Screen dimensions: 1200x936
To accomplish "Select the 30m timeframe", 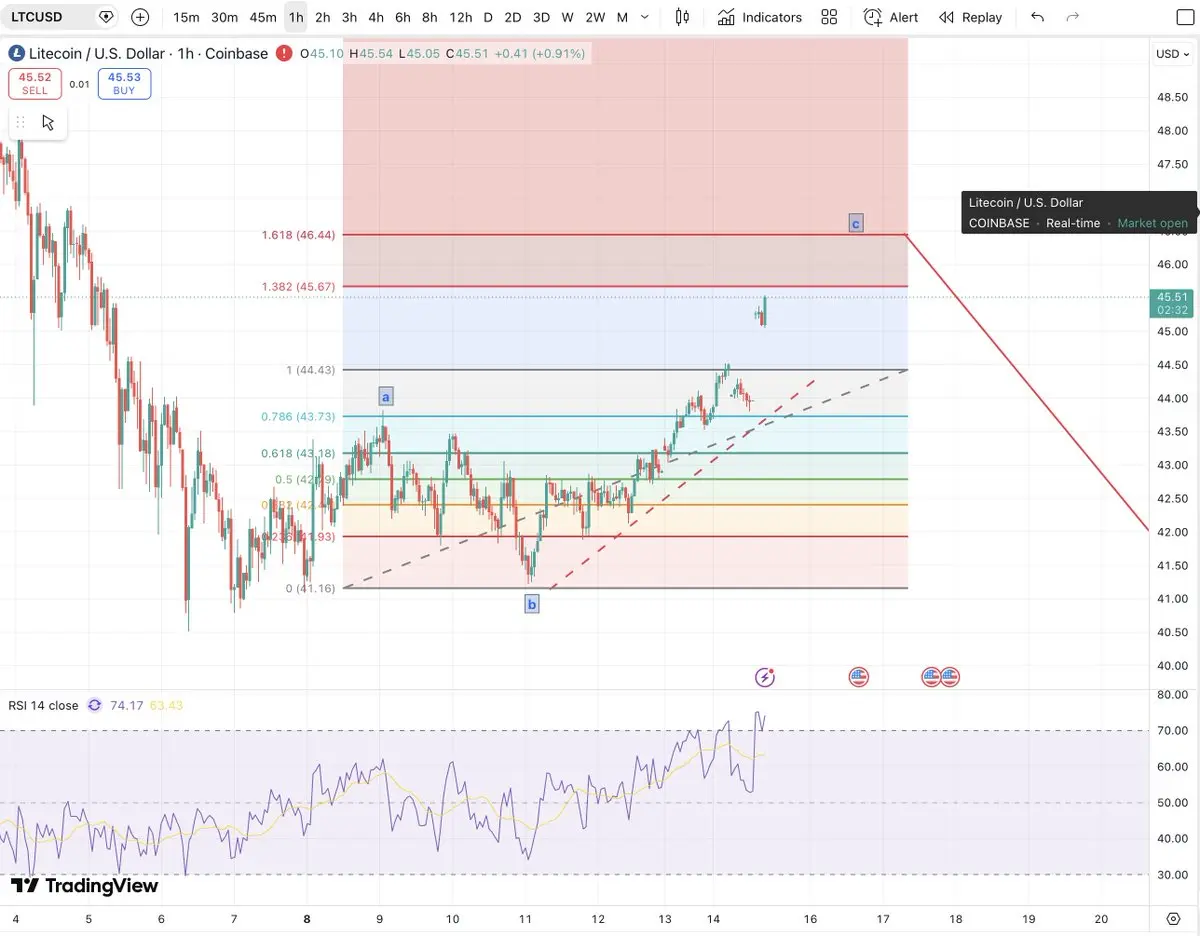I will click(x=225, y=17).
